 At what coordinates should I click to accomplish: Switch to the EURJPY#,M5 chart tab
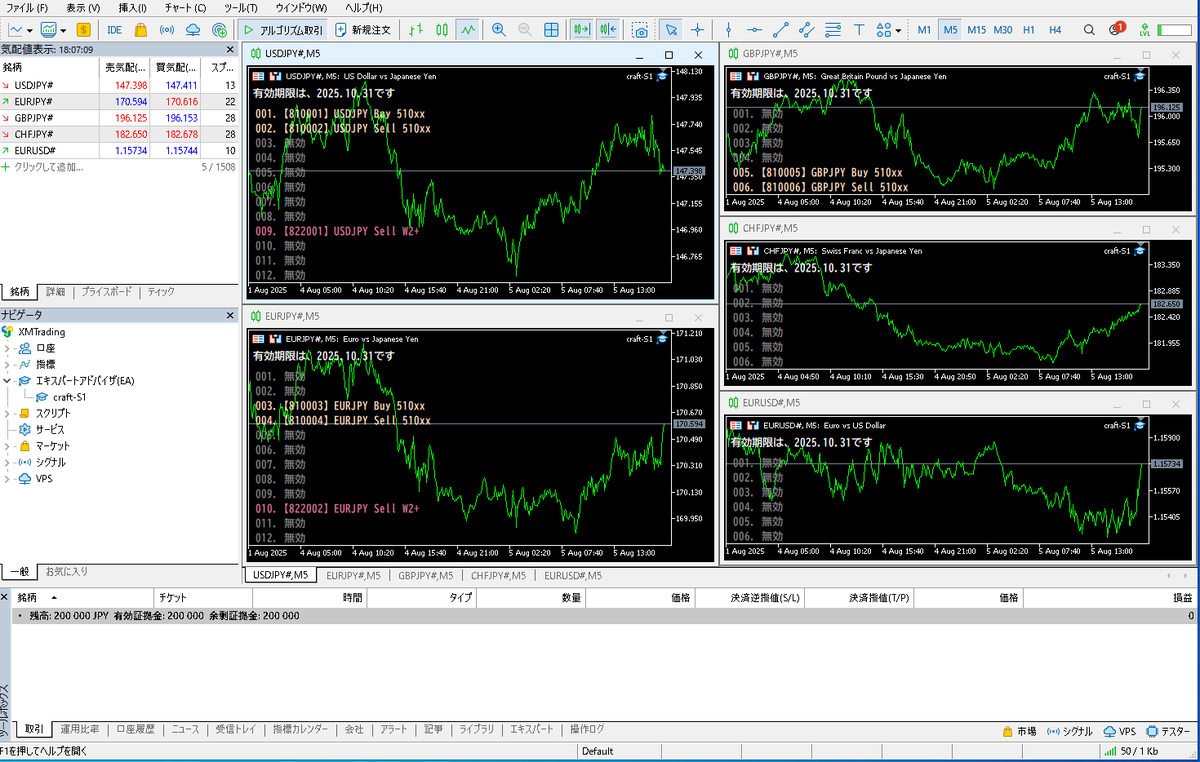354,575
